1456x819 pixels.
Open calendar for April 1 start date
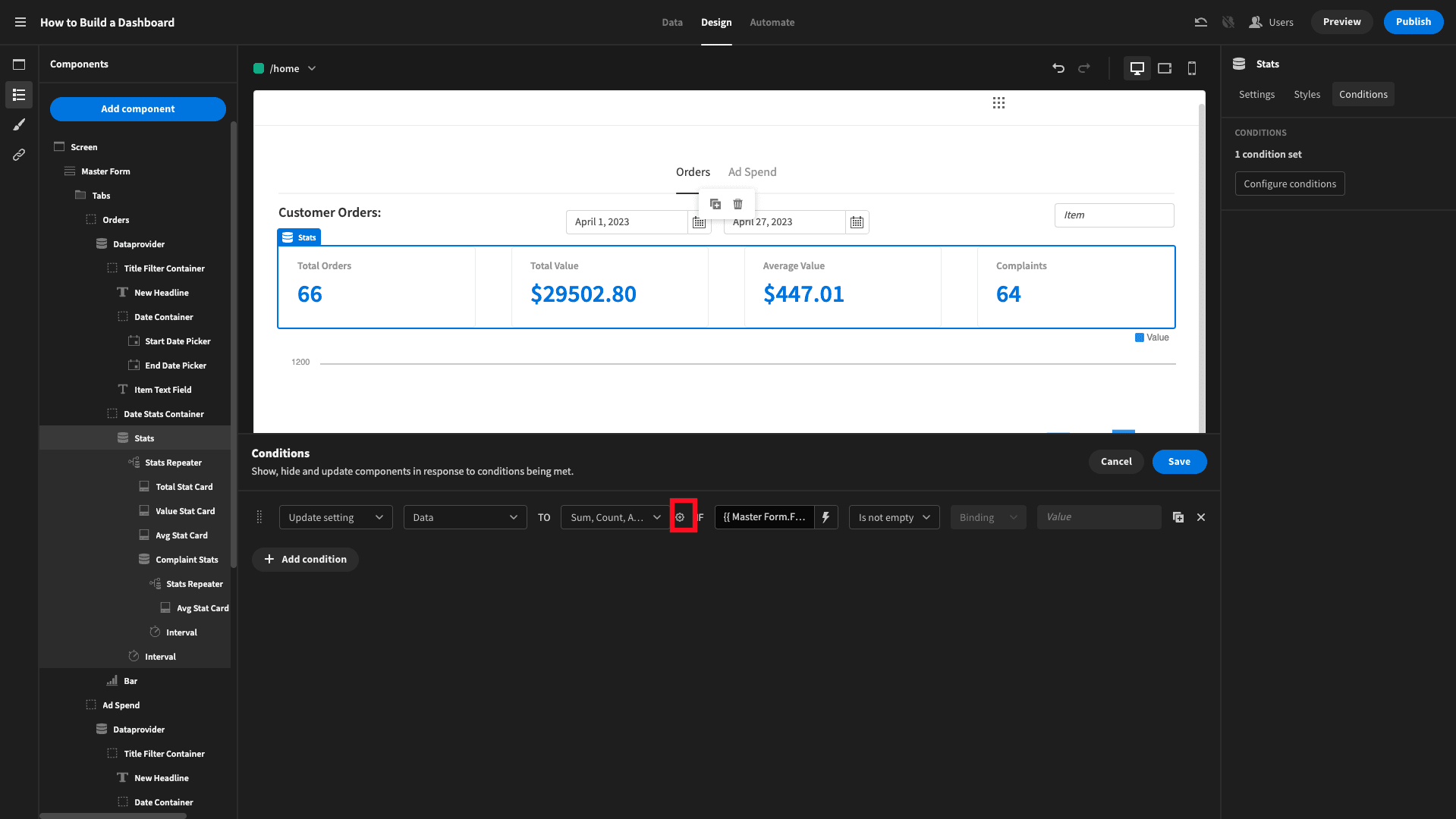[699, 222]
